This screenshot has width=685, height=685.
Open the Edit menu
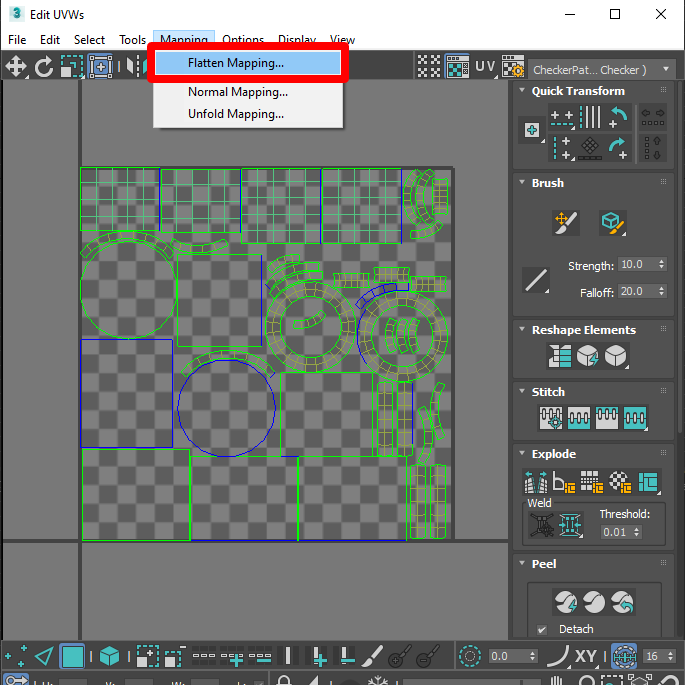point(50,40)
